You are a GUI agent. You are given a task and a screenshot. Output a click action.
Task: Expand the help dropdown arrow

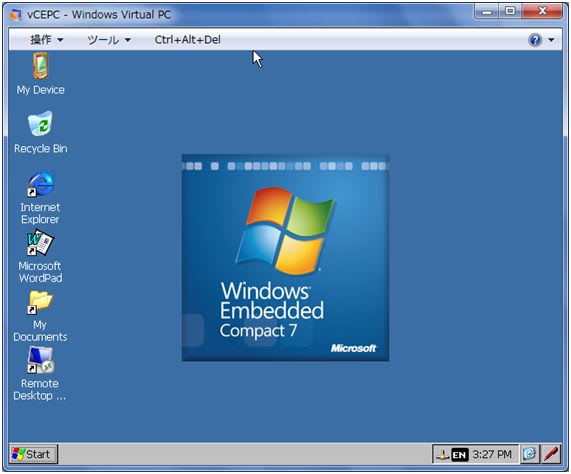551,40
